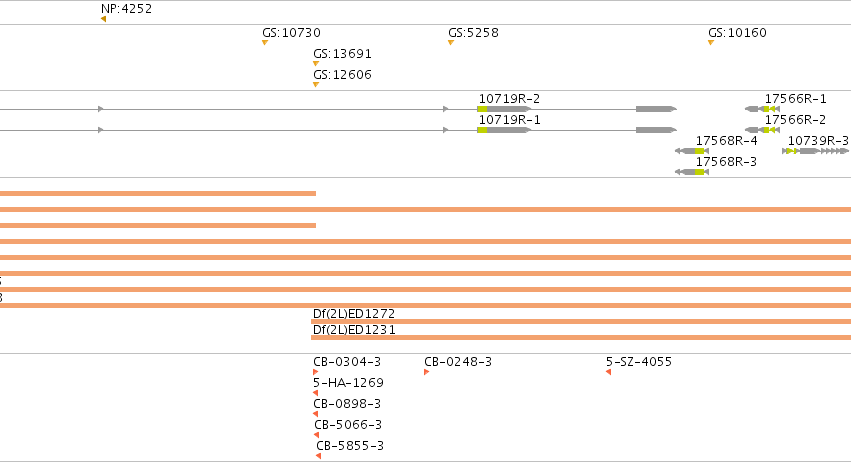The image size is (851, 462).
Task: Click the CB-0304-3 label text
Action: point(347,362)
